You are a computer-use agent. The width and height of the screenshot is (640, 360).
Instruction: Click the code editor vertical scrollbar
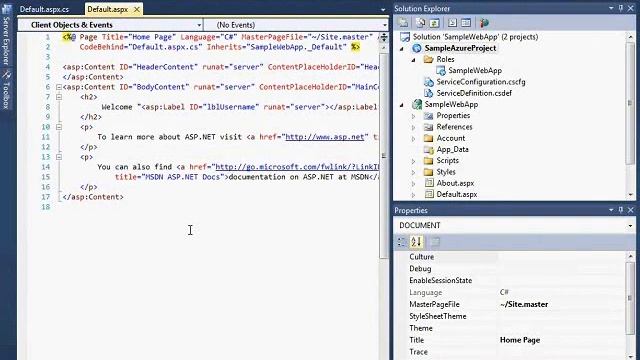[384, 155]
